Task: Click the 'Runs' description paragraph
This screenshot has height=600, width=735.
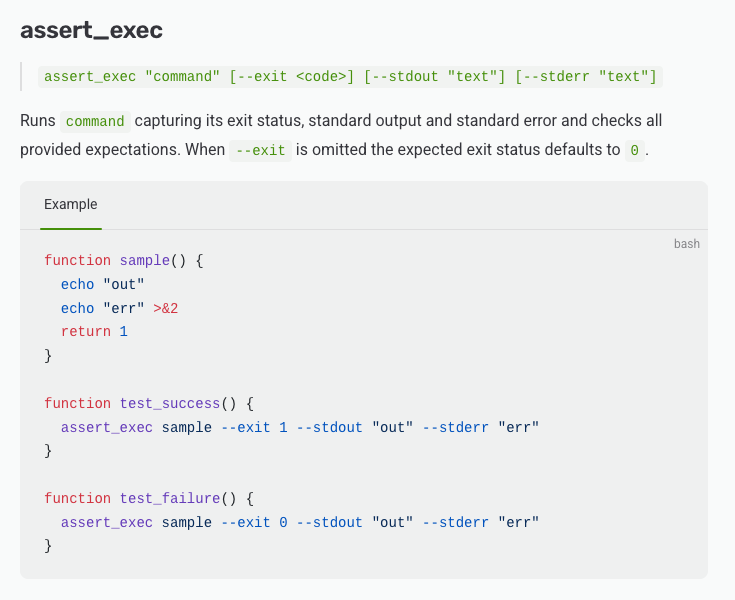Action: pos(341,135)
